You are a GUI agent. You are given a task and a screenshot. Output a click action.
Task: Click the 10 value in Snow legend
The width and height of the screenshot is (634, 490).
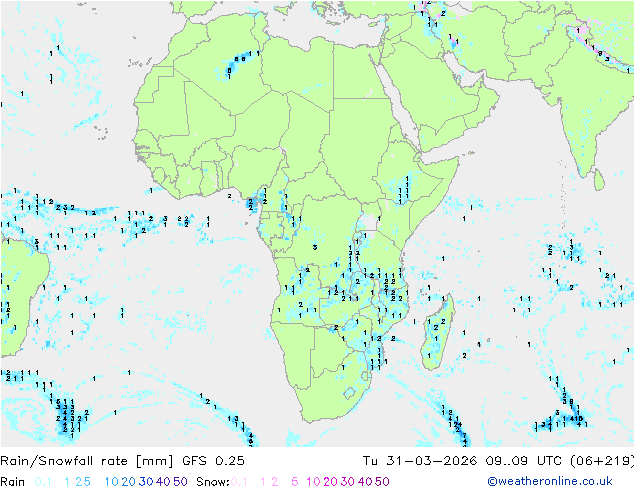point(313,482)
